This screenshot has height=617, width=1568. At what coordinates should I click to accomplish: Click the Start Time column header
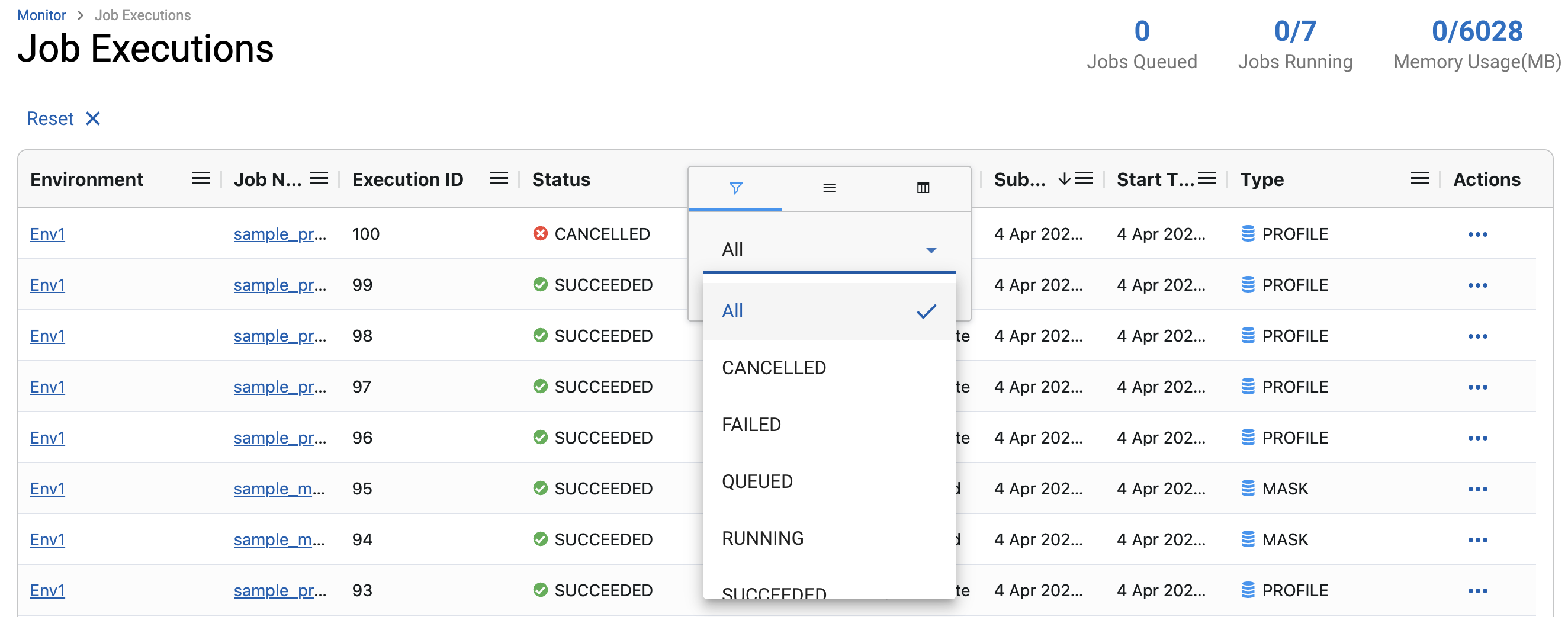pos(1155,179)
